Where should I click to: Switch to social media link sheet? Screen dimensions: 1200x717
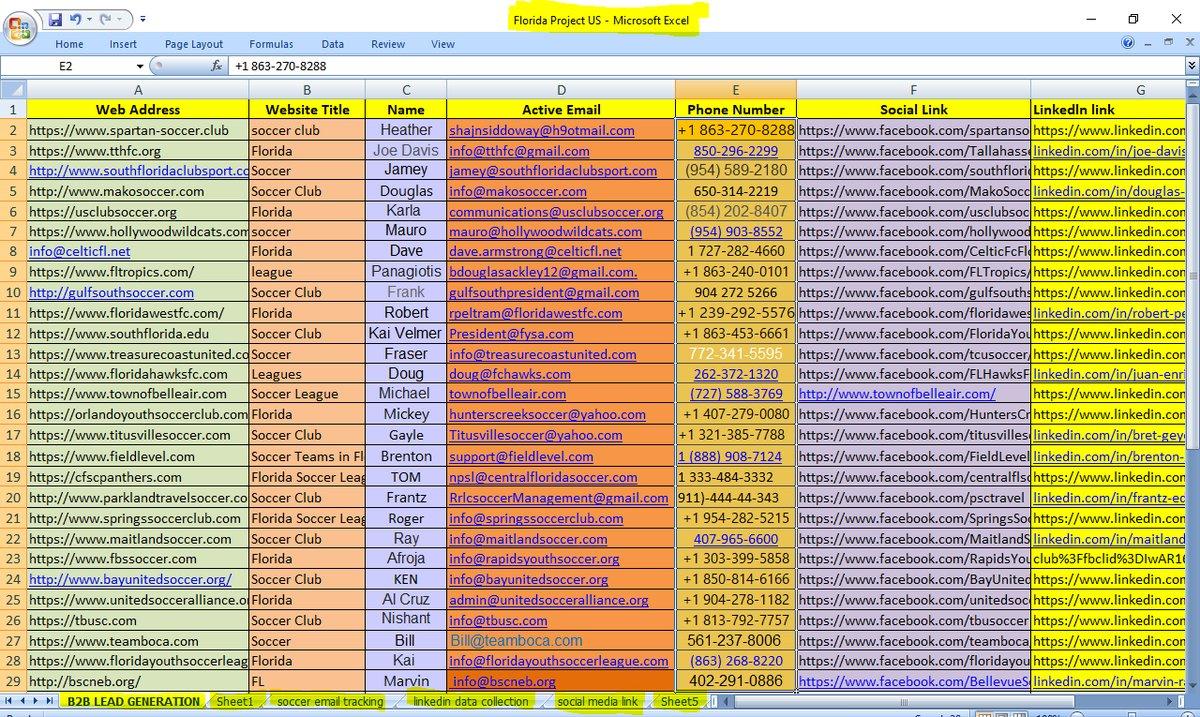tap(597, 702)
